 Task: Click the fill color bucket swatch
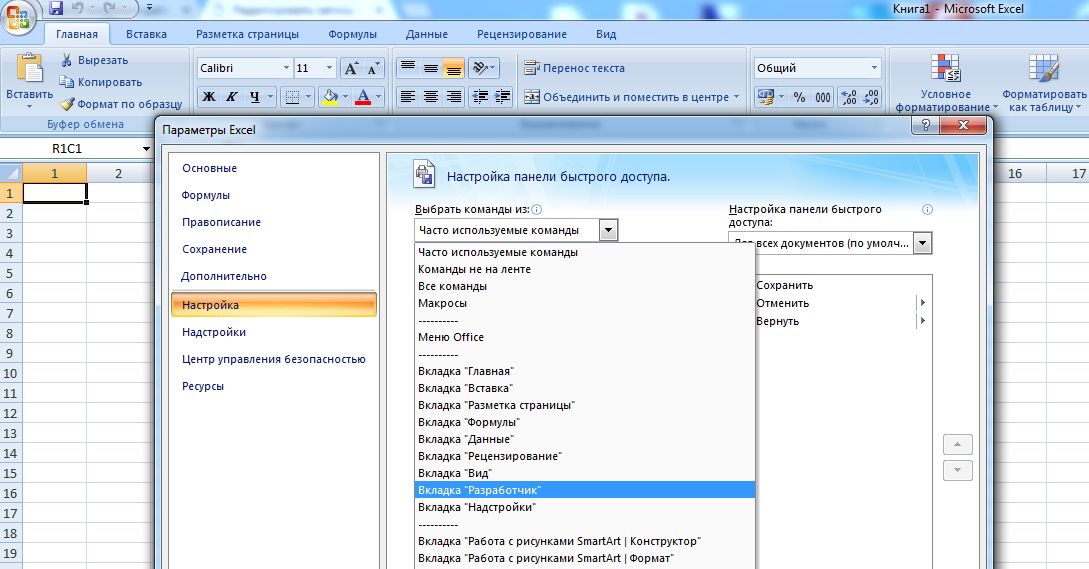coord(329,97)
